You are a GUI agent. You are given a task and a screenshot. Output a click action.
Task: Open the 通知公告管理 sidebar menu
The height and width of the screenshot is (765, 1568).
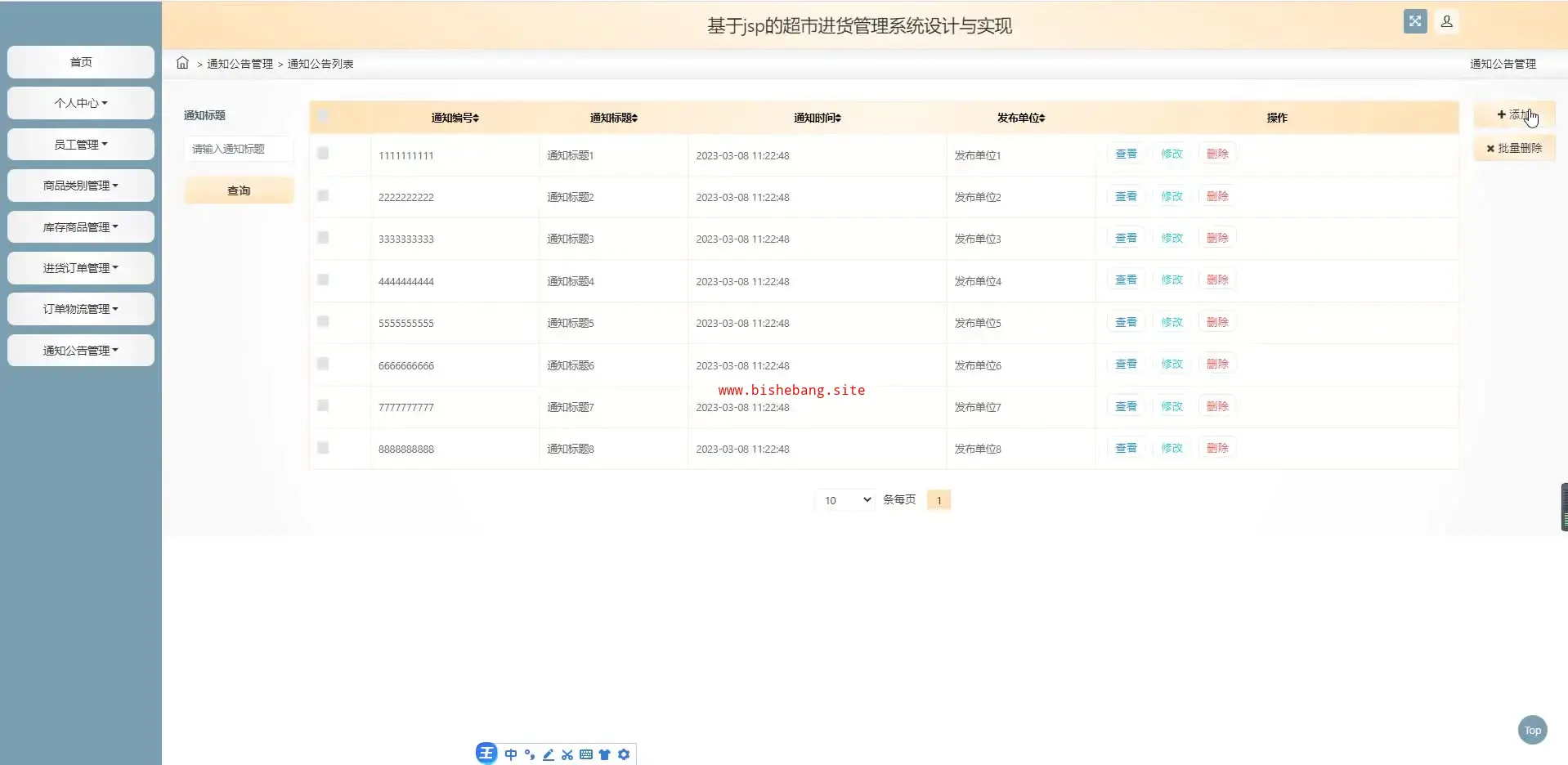click(80, 351)
